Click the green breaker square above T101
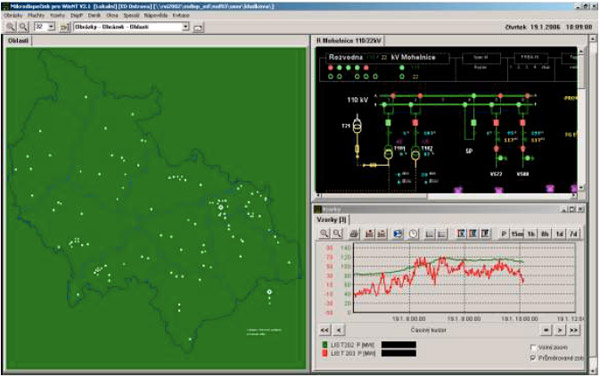The height and width of the screenshot is (377, 600). pos(388,122)
